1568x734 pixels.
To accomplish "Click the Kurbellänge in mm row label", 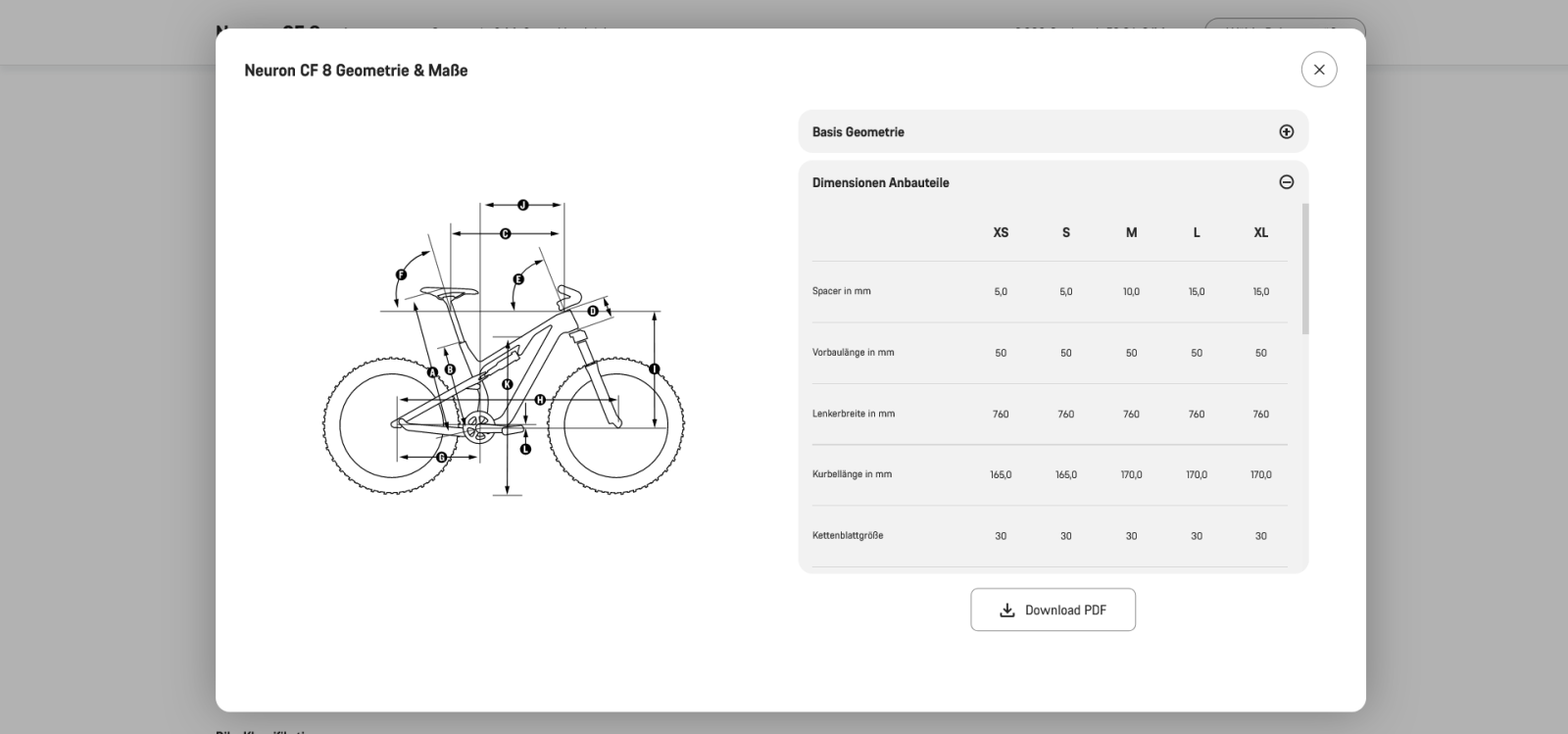I will [x=852, y=474].
